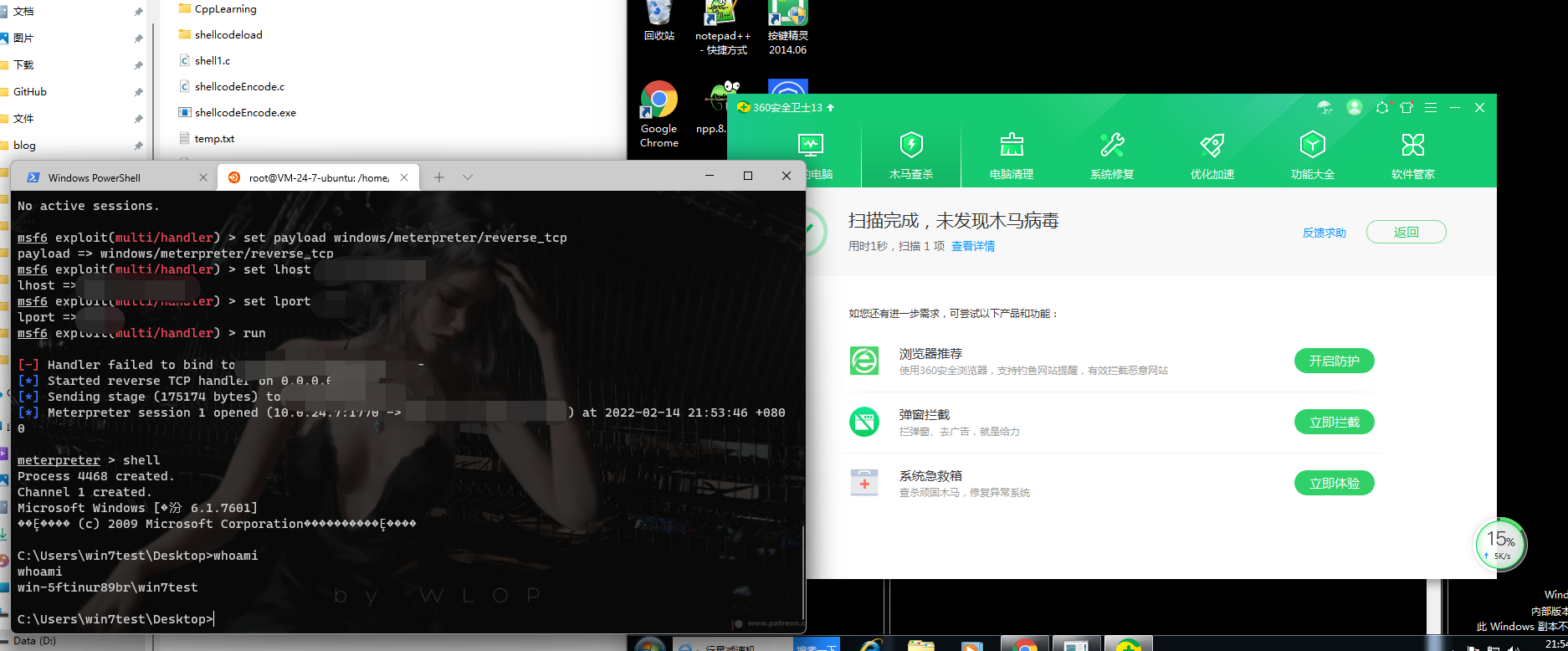
Task: Add a new terminal tab
Action: tap(439, 177)
